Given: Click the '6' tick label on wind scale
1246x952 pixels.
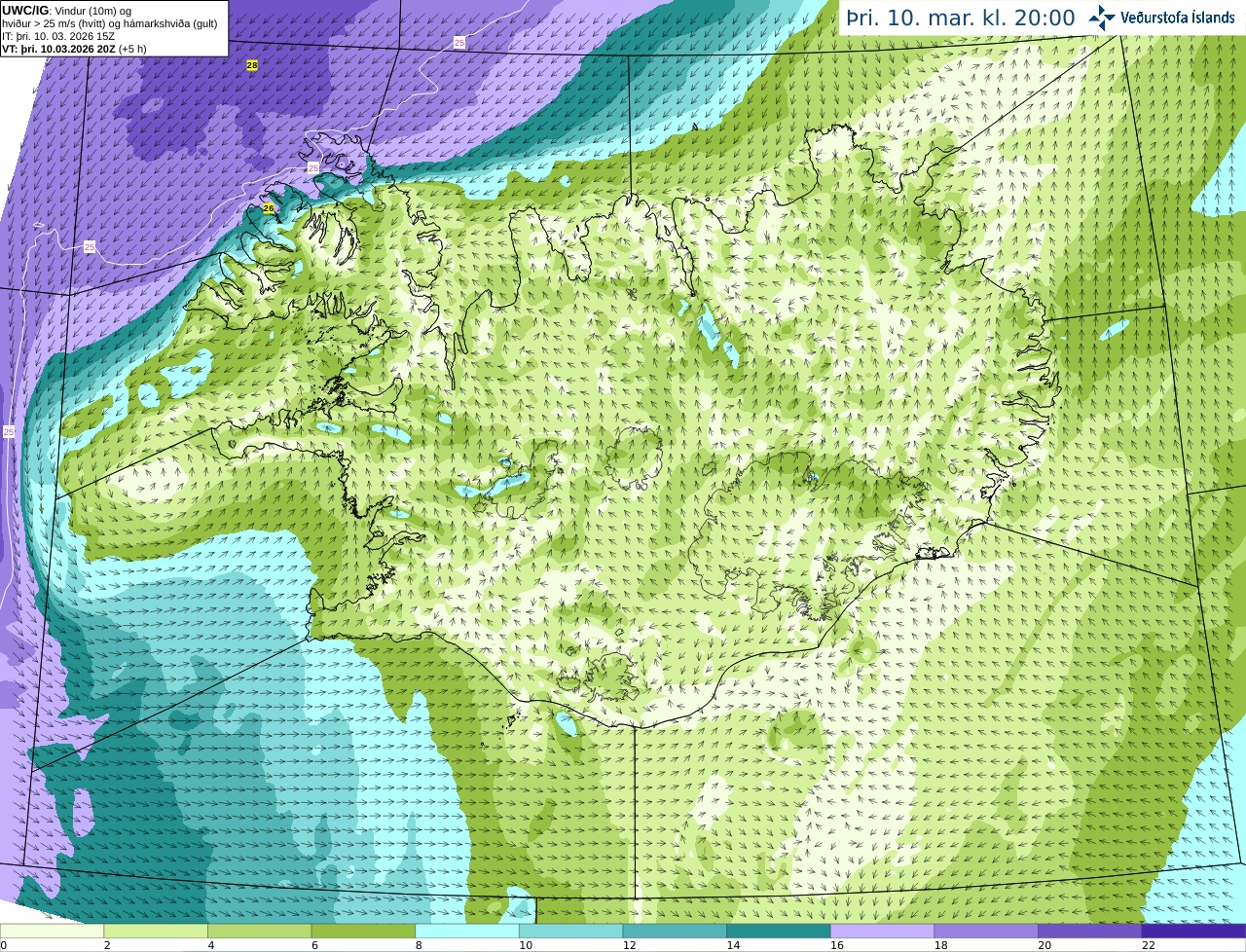Looking at the screenshot, I should [x=314, y=945].
